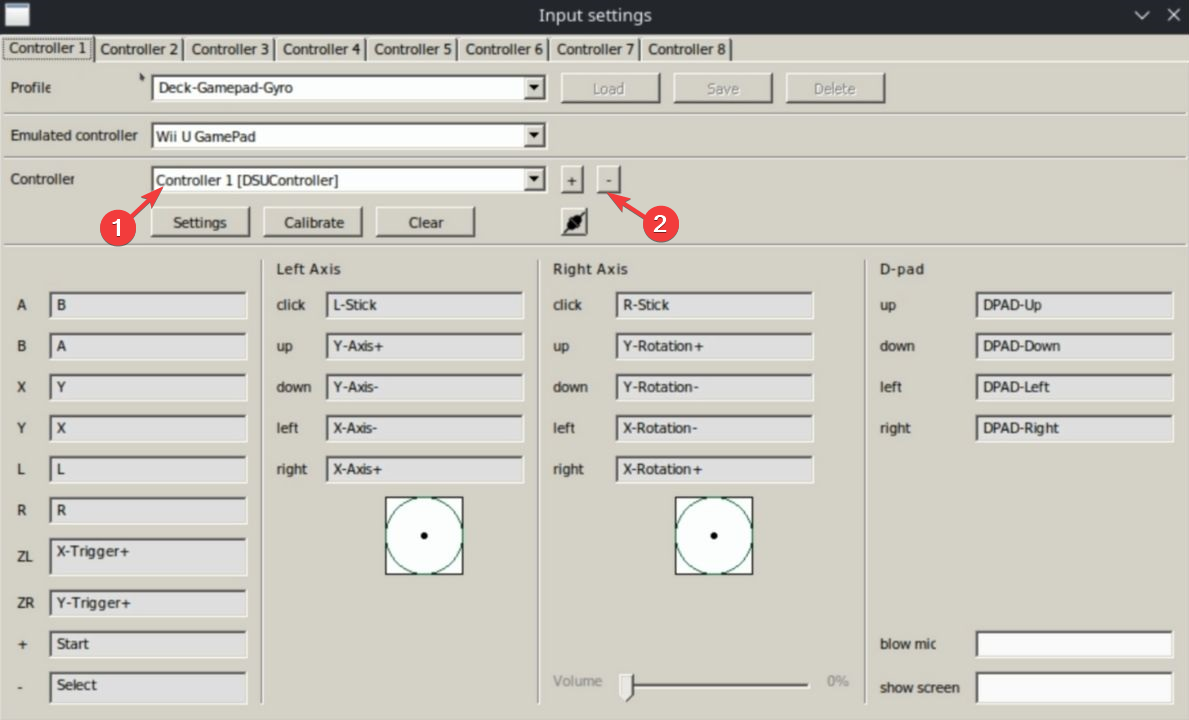1189x720 pixels.
Task: Select the B button mapping field
Action: pyautogui.click(x=148, y=346)
